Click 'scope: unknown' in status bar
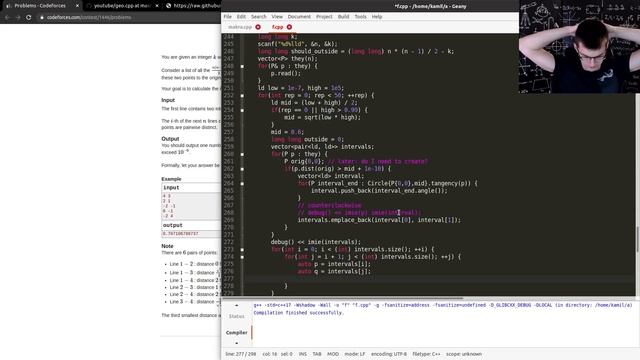This screenshot has width=640, height=360. click(464, 354)
